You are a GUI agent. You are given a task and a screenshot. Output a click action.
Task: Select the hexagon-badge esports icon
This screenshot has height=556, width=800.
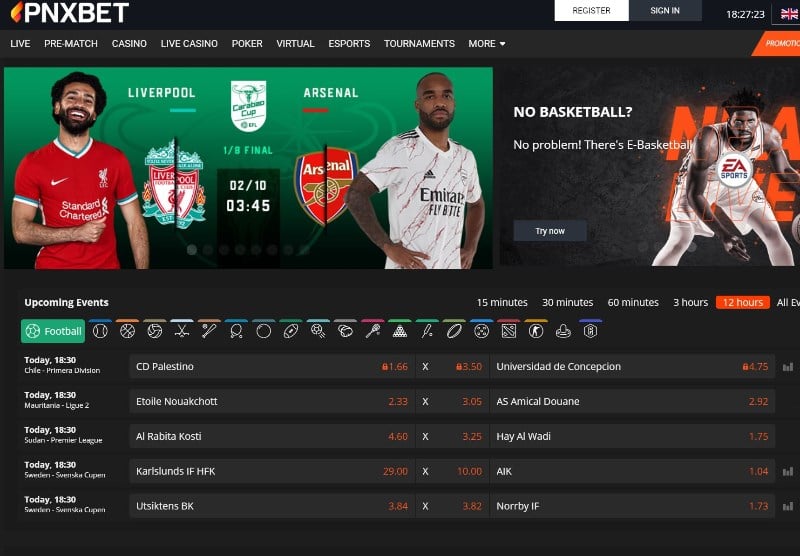(590, 332)
